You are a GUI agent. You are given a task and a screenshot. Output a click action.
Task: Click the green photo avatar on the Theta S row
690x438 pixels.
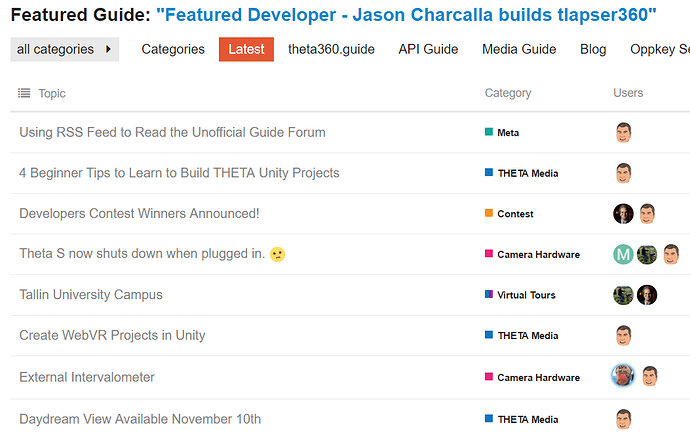point(647,254)
